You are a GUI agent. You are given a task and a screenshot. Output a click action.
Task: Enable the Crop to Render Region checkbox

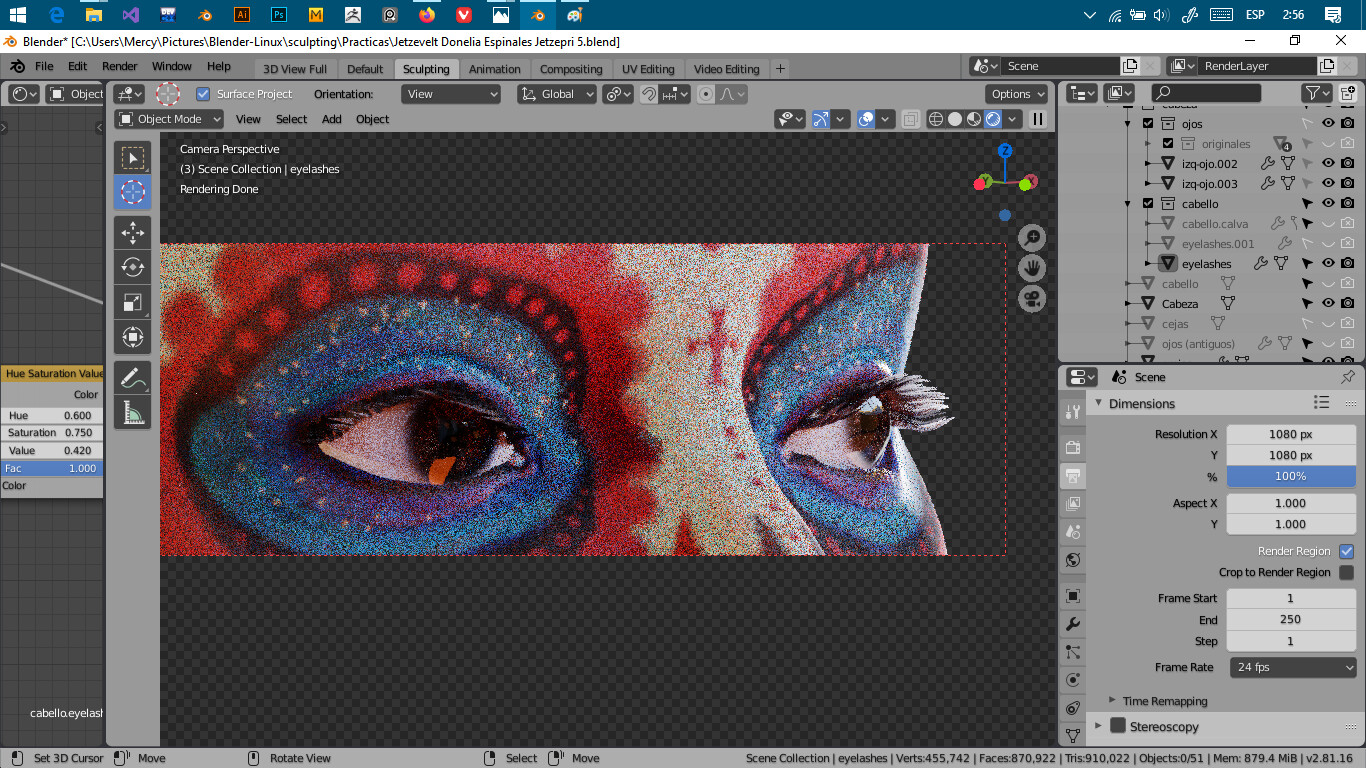pos(1346,572)
